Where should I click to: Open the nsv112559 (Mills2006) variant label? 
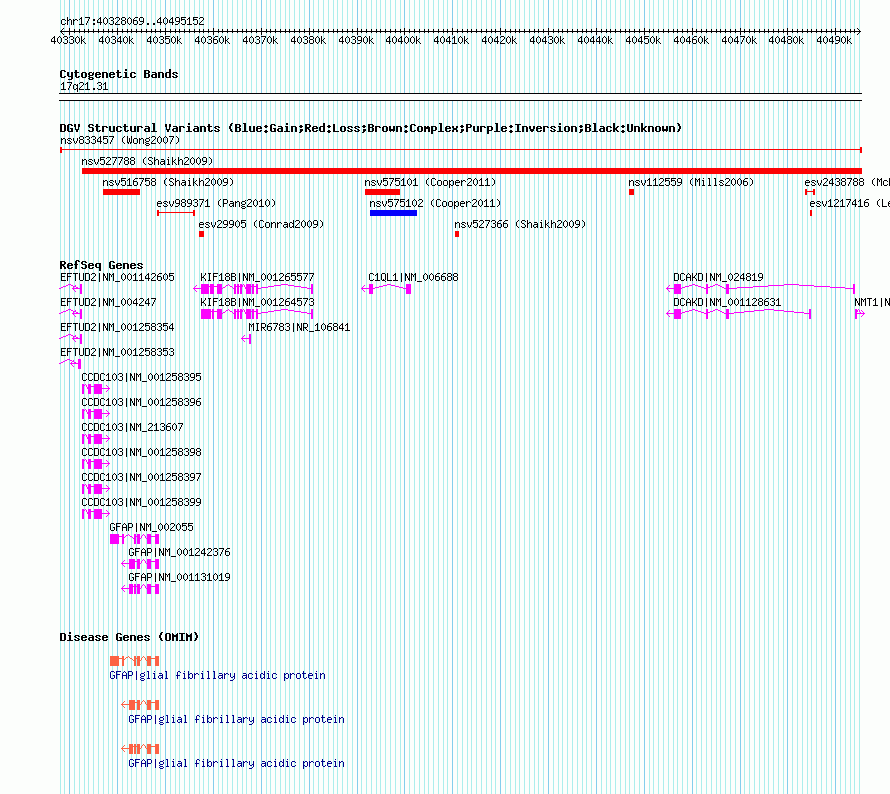tap(691, 182)
